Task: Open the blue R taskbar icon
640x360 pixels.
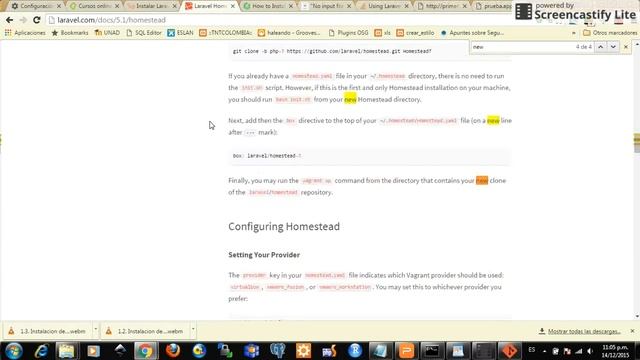Action: [x=355, y=351]
